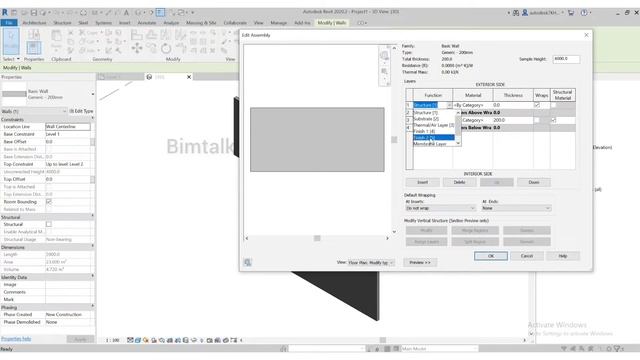Click the Edit Type button in Properties
Image resolution: width=640 pixels, height=360 pixels.
tap(81, 111)
